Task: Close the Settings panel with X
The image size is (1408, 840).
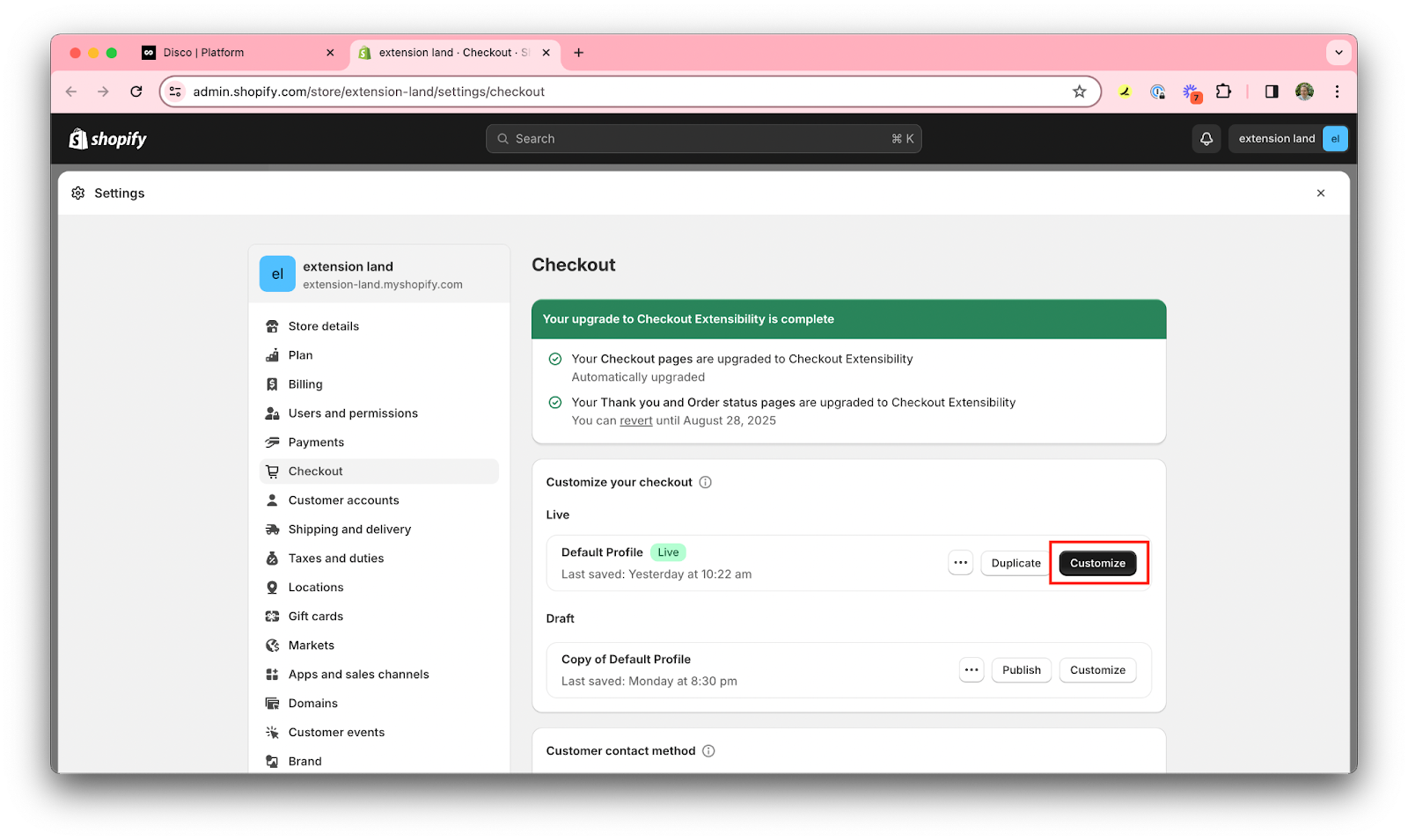Action: (x=1321, y=194)
